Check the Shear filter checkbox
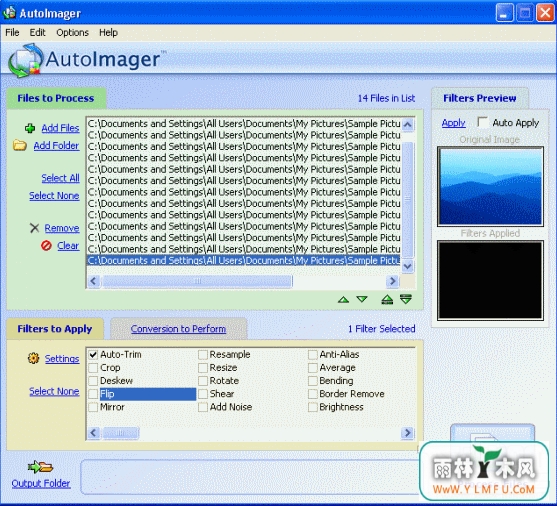Viewport: 557px width, 506px height. [x=203, y=394]
